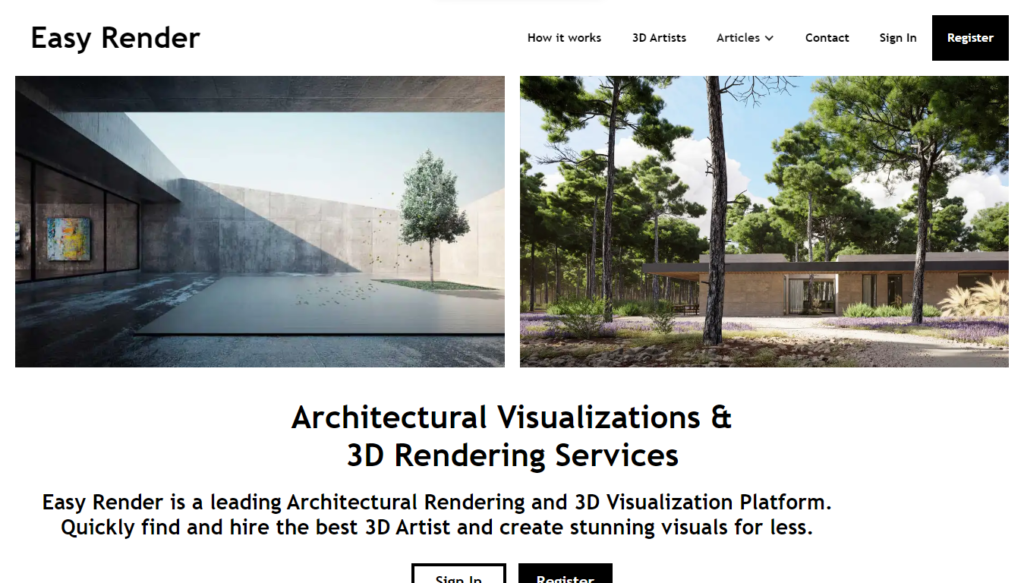The width and height of the screenshot is (1024, 583).
Task: Navigate to the 3D Artists section
Action: point(659,37)
